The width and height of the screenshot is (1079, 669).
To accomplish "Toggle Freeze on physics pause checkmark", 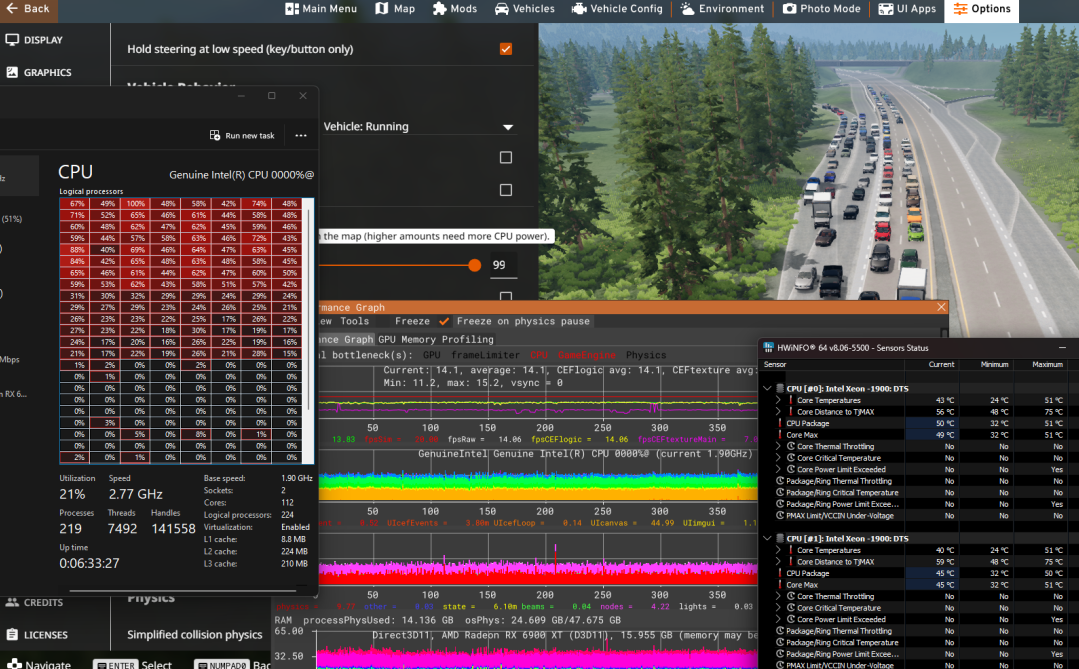I will [444, 321].
